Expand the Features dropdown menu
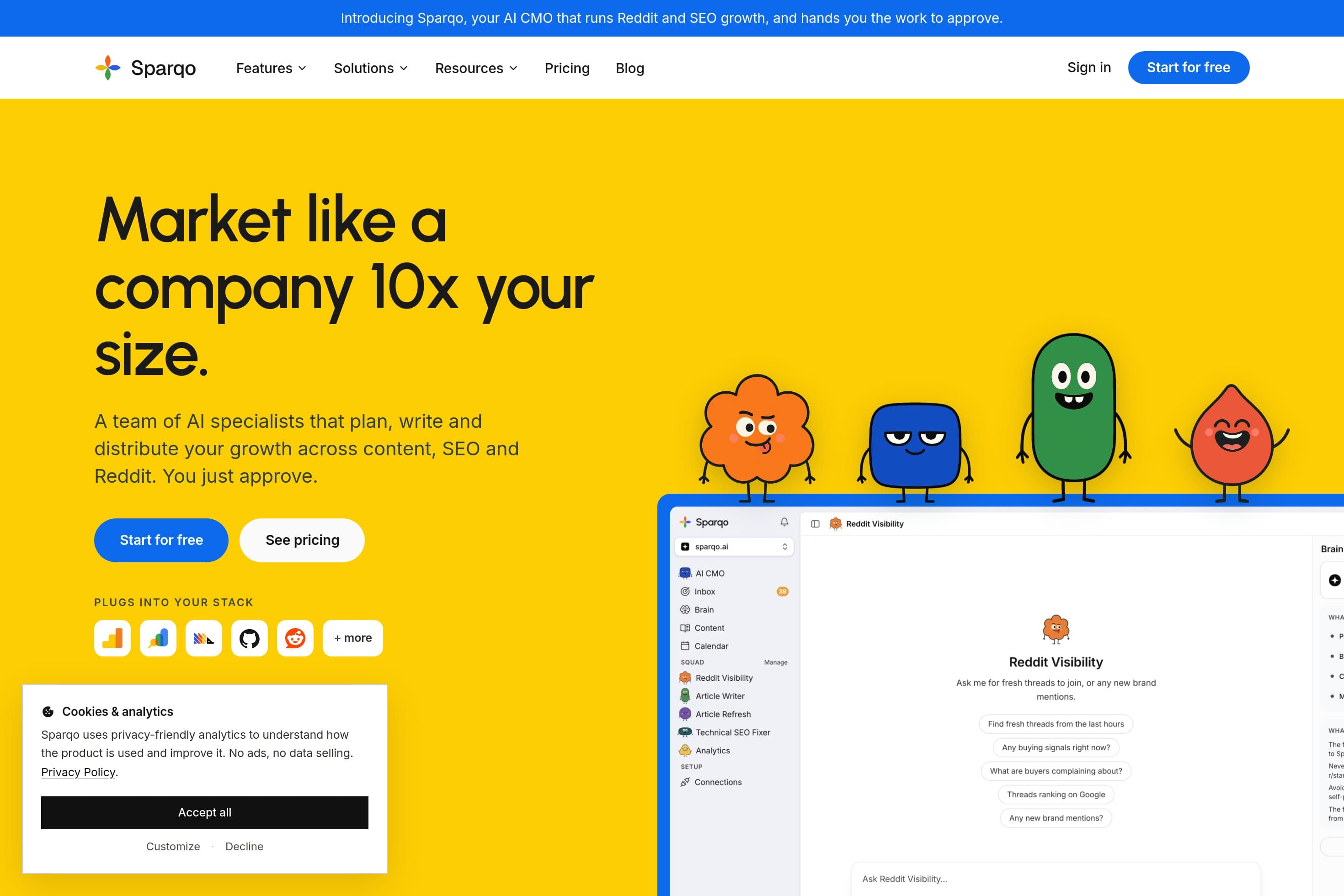 272,68
